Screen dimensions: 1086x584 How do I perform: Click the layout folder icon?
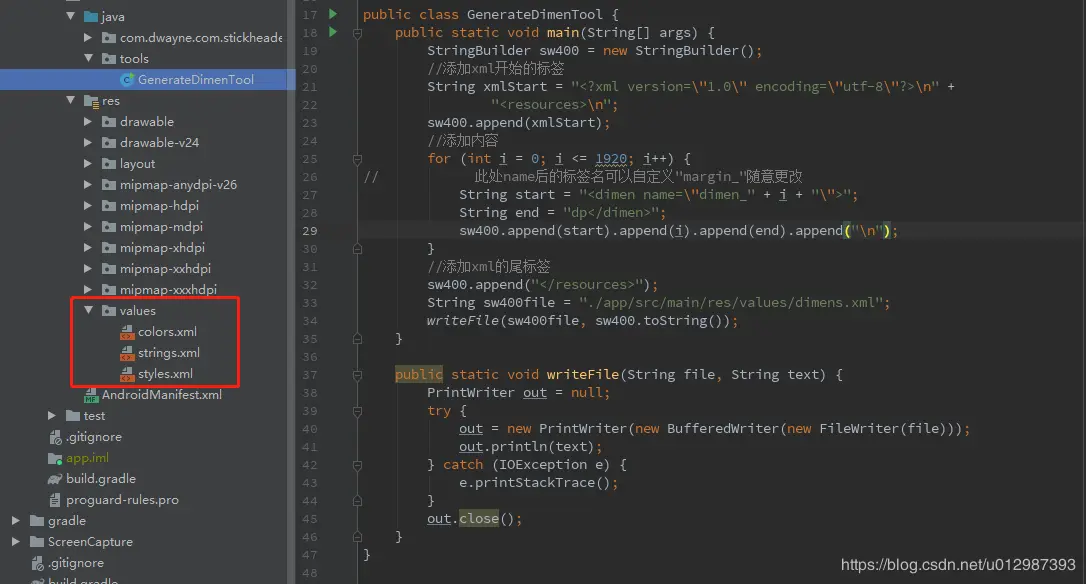point(109,164)
